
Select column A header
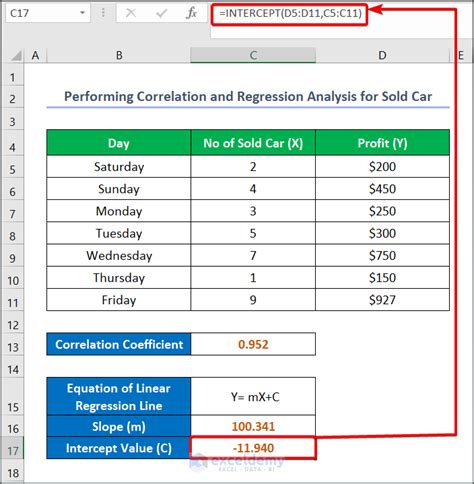pos(35,55)
